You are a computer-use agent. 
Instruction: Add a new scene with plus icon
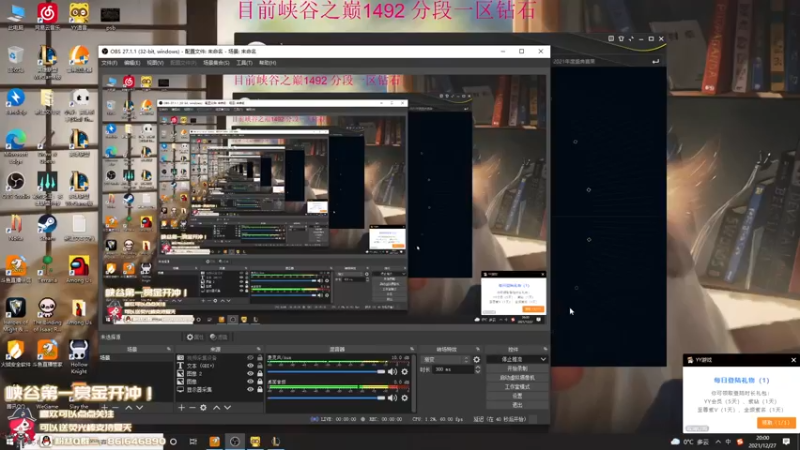pos(105,408)
